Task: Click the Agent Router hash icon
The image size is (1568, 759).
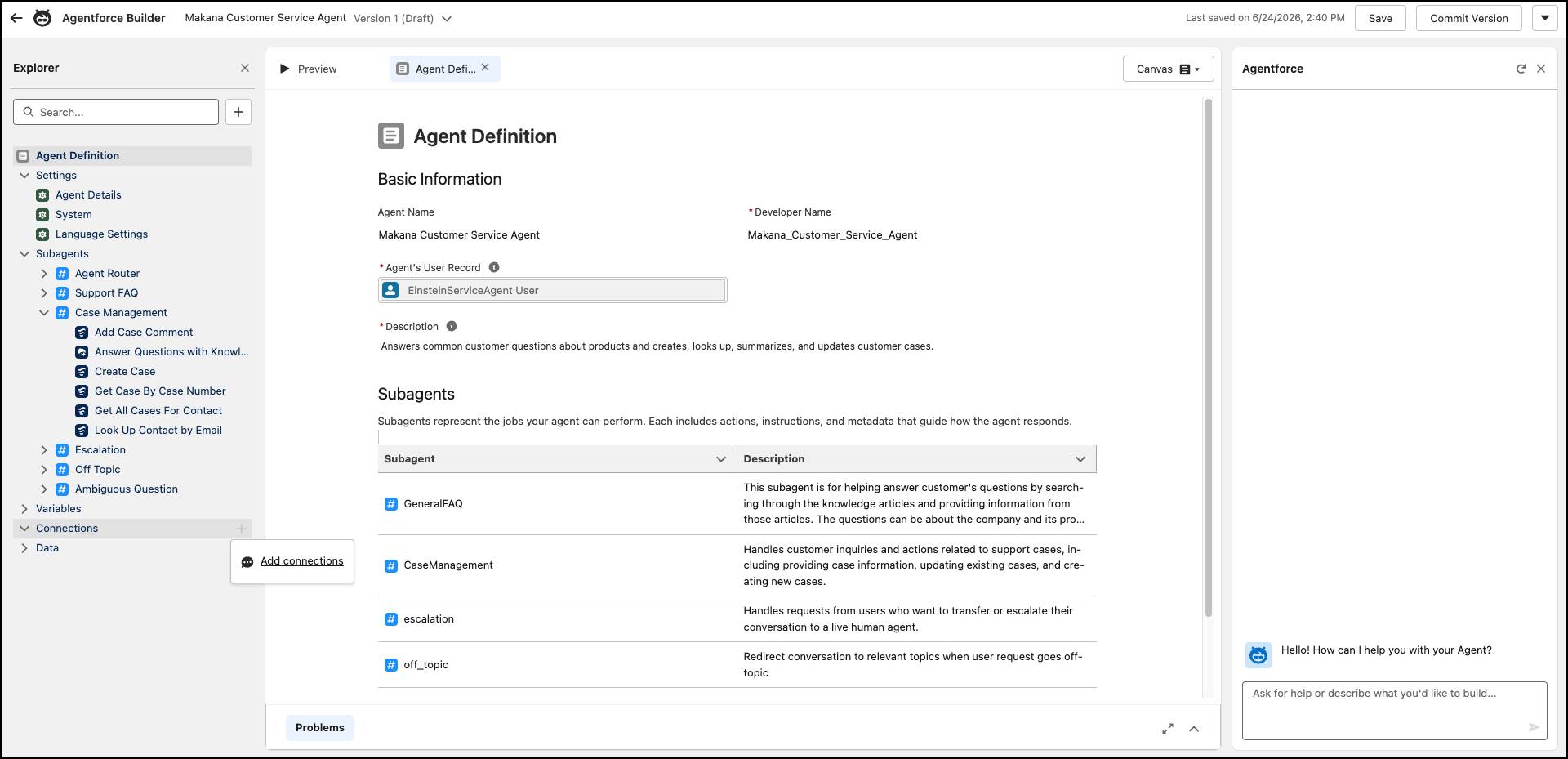Action: point(62,274)
